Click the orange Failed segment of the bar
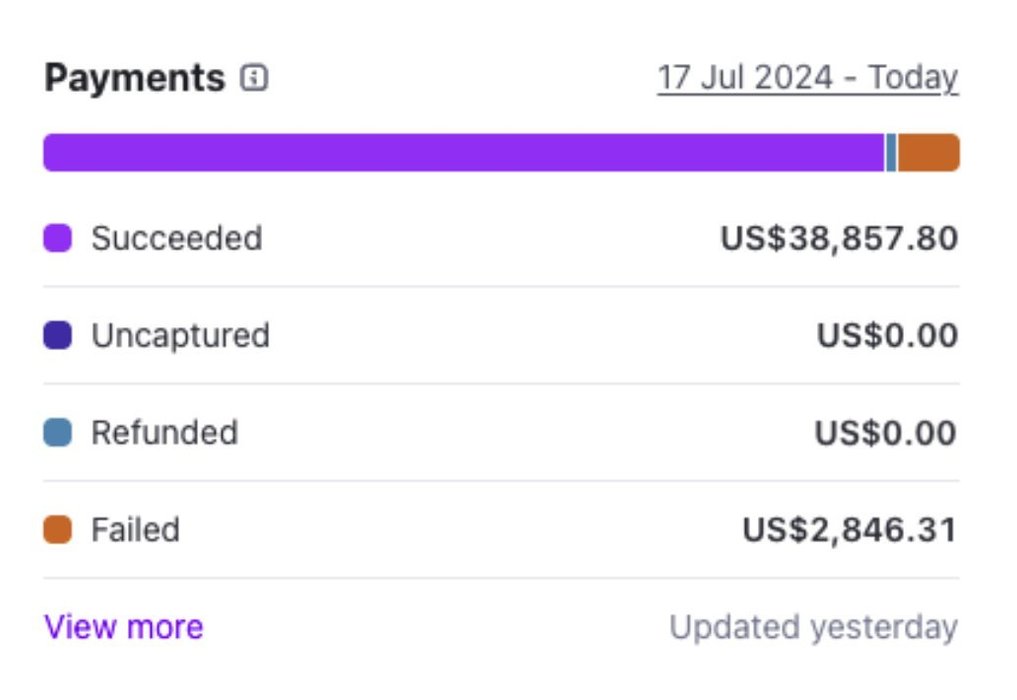The width and height of the screenshot is (1017, 700). pyautogui.click(x=928, y=153)
